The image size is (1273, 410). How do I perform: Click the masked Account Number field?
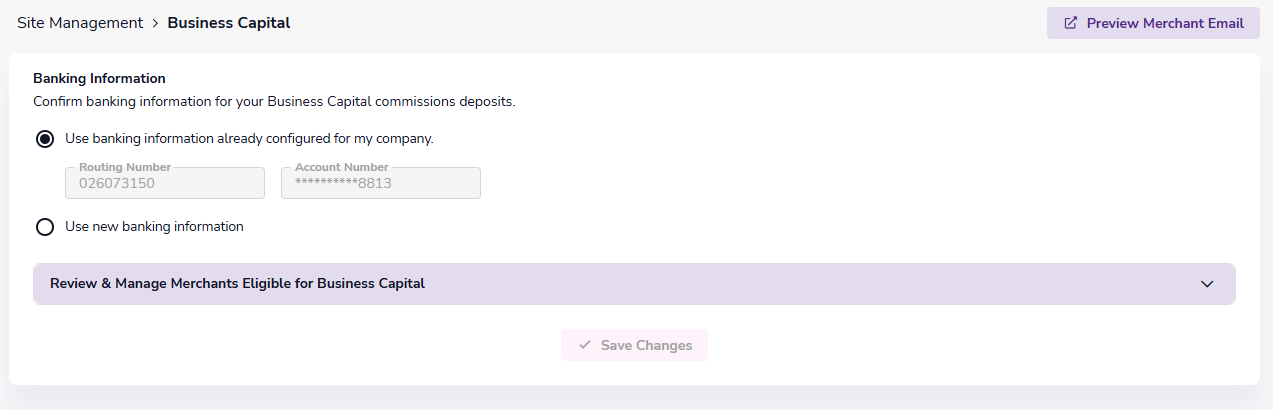point(381,184)
